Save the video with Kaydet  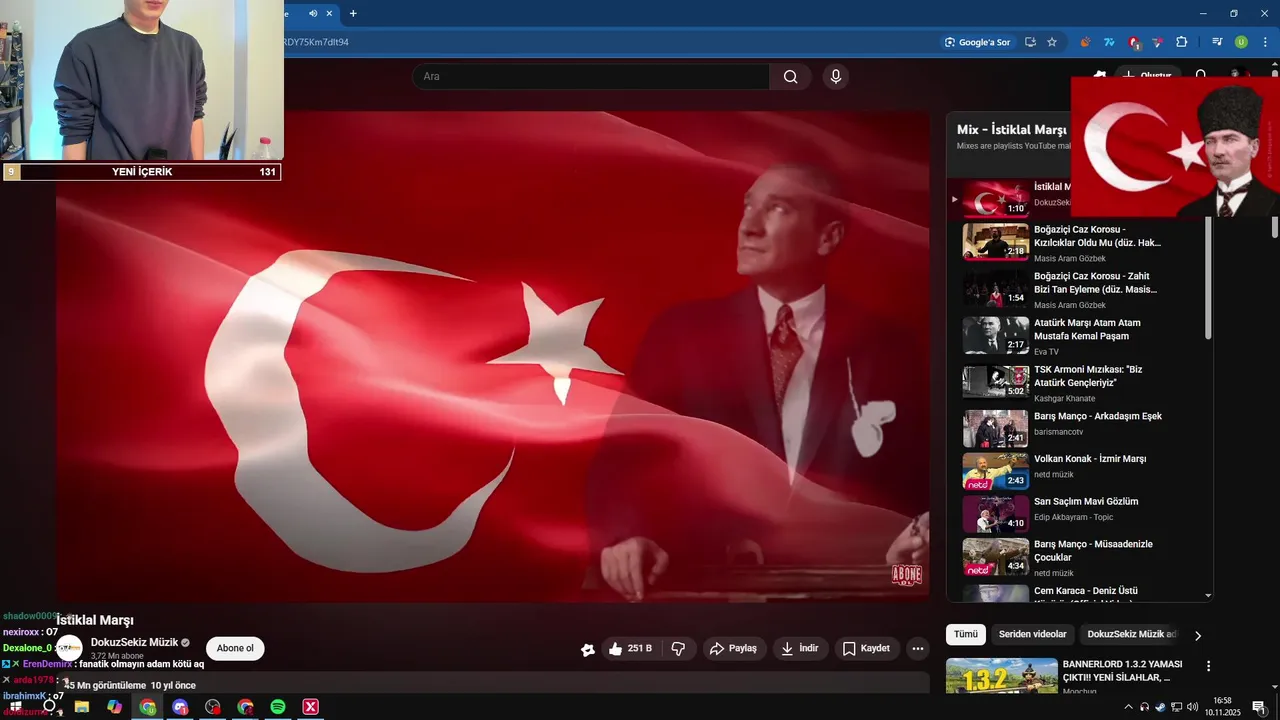click(x=866, y=649)
